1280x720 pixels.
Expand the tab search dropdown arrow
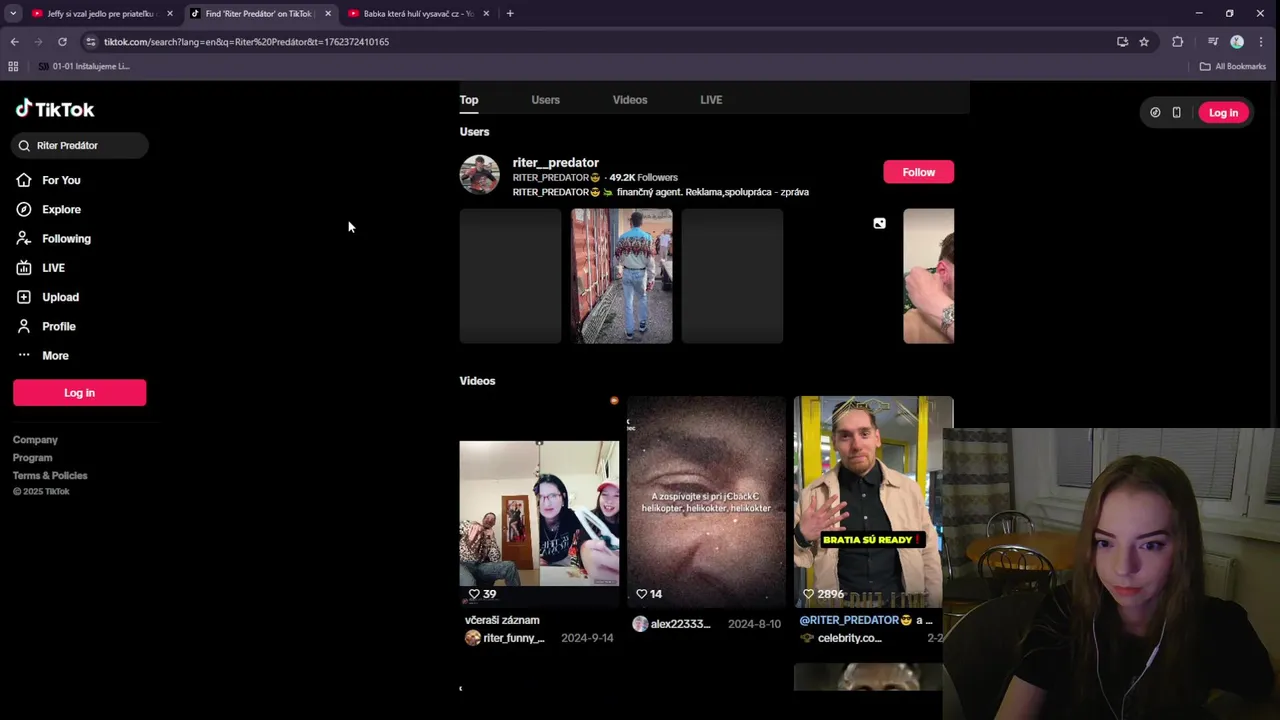[x=13, y=13]
